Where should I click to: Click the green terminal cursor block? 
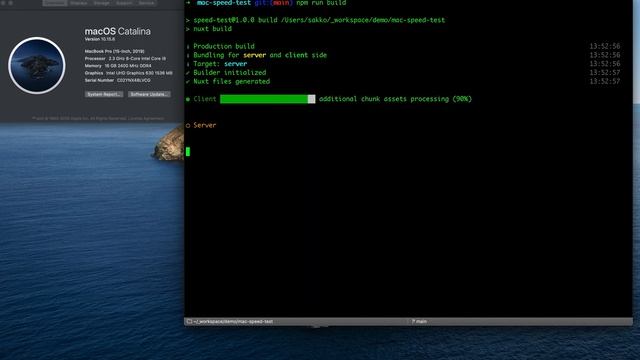[188, 152]
